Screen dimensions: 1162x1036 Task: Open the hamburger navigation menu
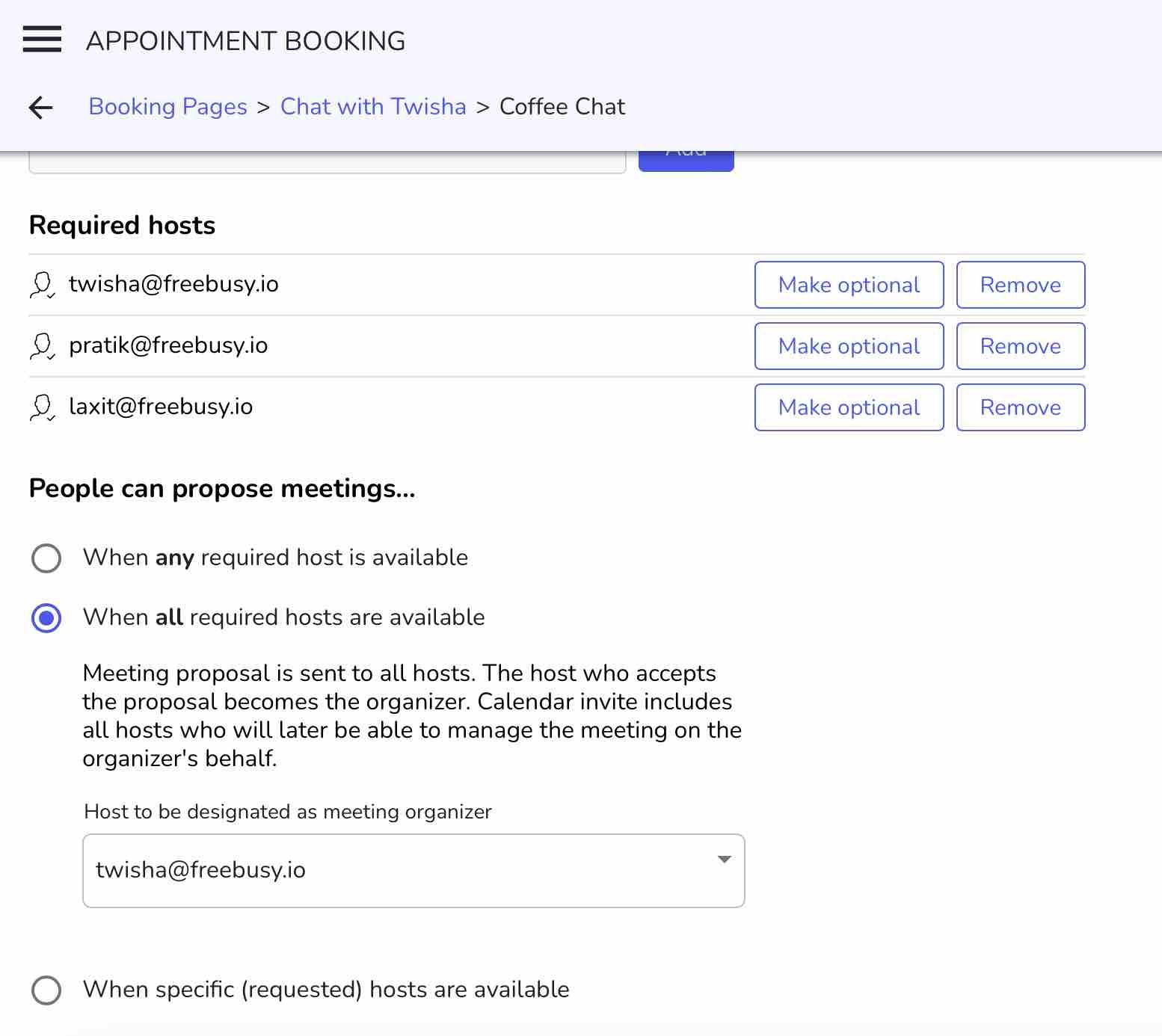(42, 40)
